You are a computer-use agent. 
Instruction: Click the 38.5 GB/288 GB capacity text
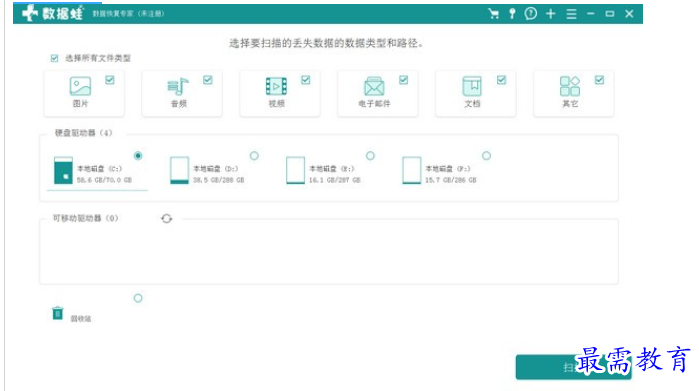click(x=218, y=180)
